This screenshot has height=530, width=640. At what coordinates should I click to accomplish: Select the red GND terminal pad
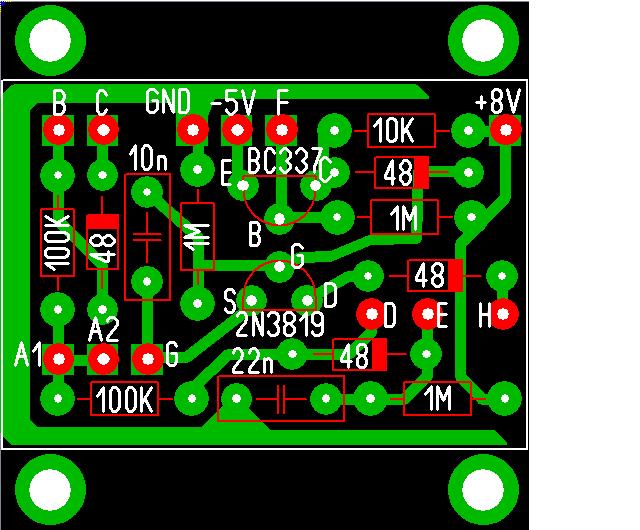(193, 130)
